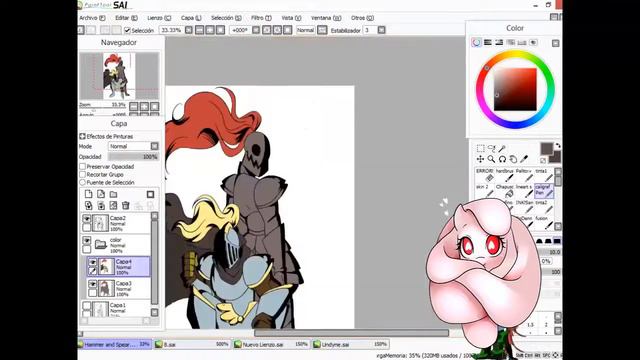Show the Capa1 layer
640x360 pixels.
[87, 305]
